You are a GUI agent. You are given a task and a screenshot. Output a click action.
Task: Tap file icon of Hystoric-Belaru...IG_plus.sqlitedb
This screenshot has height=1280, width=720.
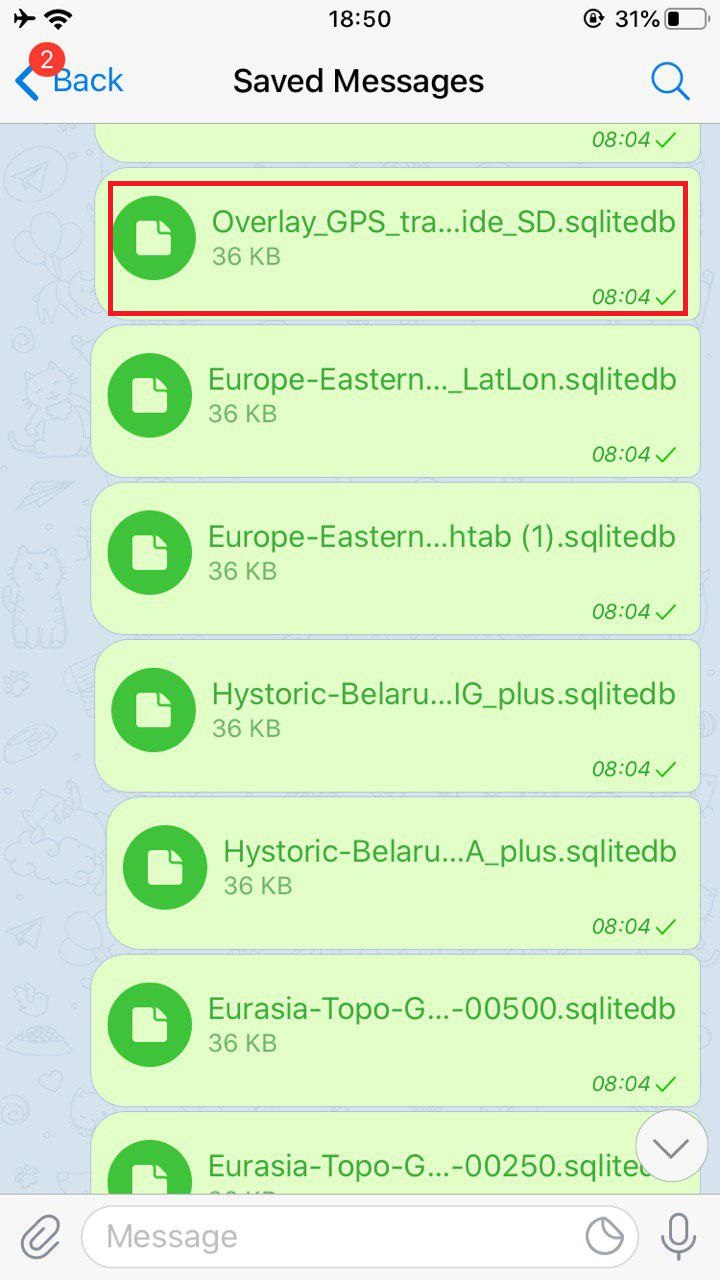[154, 710]
